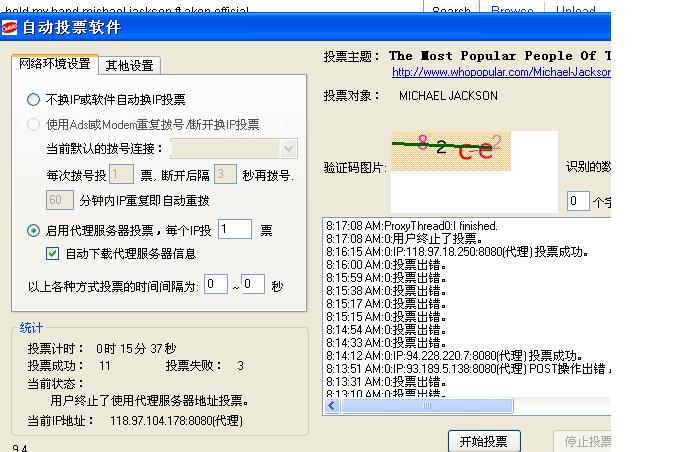Screen dimensions: 683x452
Task: Switch to the 网络环境设置 tab
Action: click(x=54, y=64)
